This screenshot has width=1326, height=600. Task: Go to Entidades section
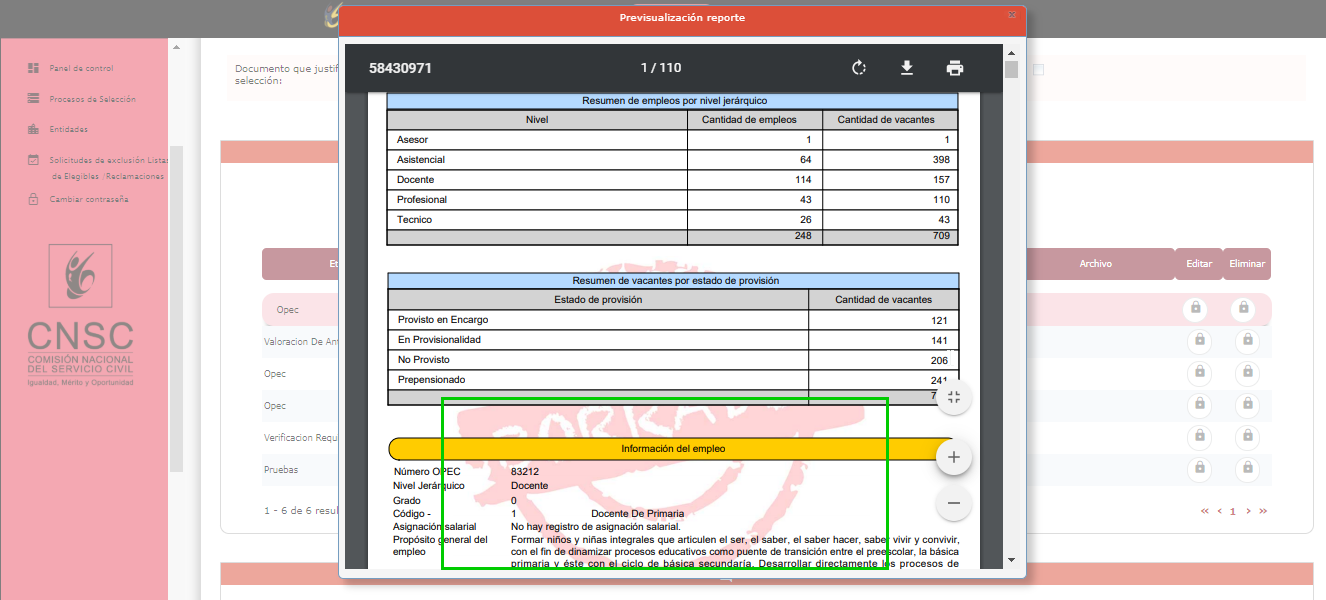[69, 129]
